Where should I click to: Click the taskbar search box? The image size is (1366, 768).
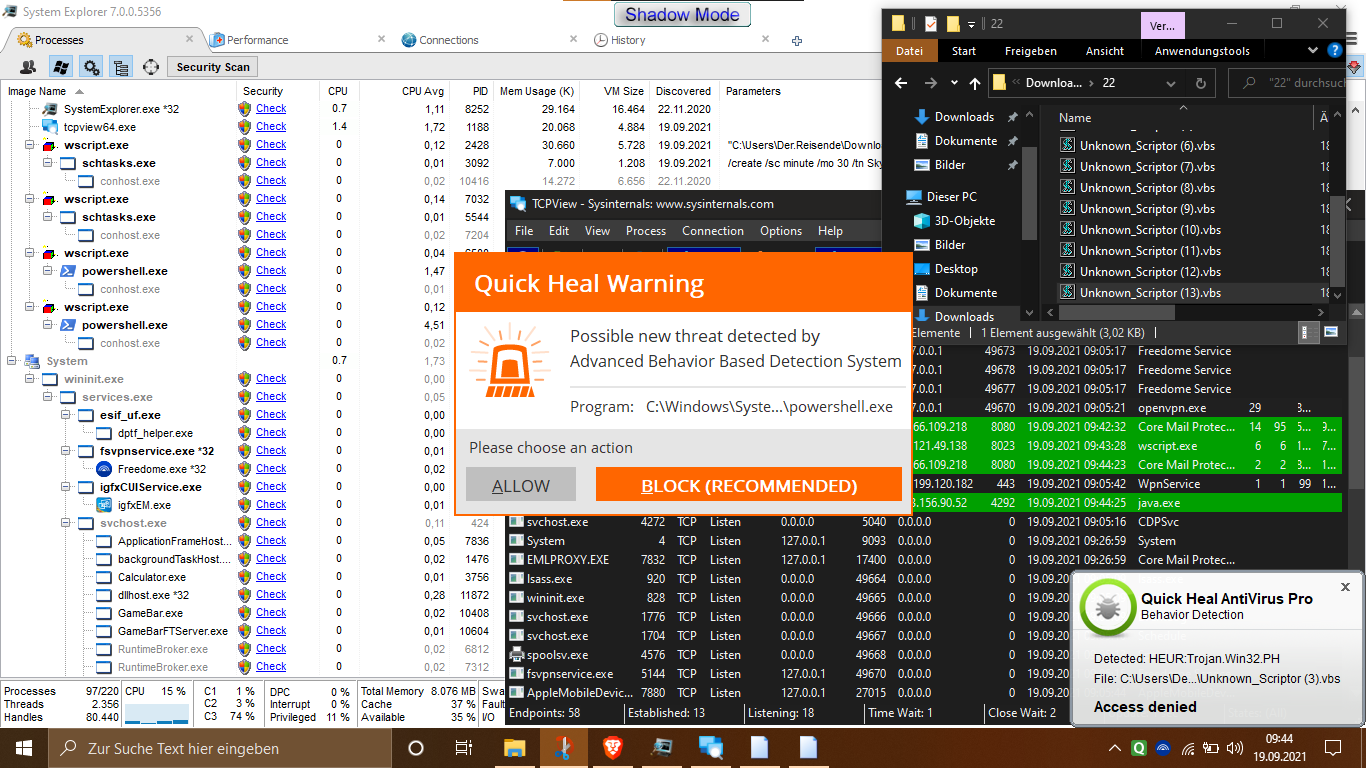pyautogui.click(x=222, y=747)
